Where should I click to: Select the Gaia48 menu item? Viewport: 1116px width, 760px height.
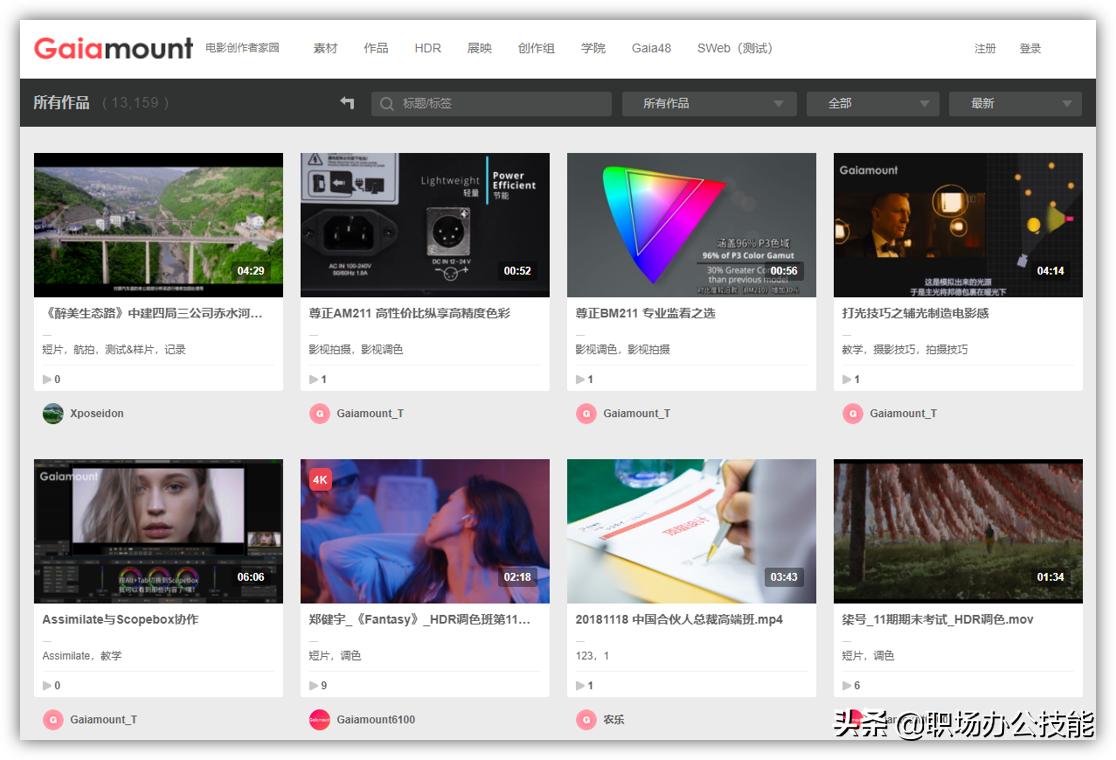point(651,48)
